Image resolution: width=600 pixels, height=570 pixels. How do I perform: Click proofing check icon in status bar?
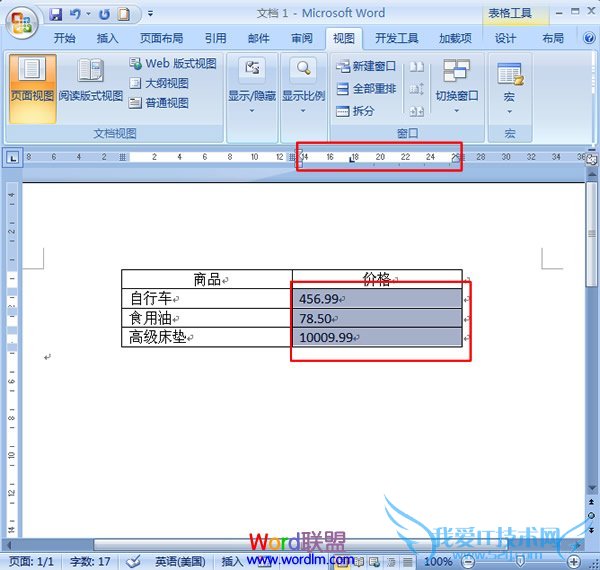pyautogui.click(x=134, y=561)
